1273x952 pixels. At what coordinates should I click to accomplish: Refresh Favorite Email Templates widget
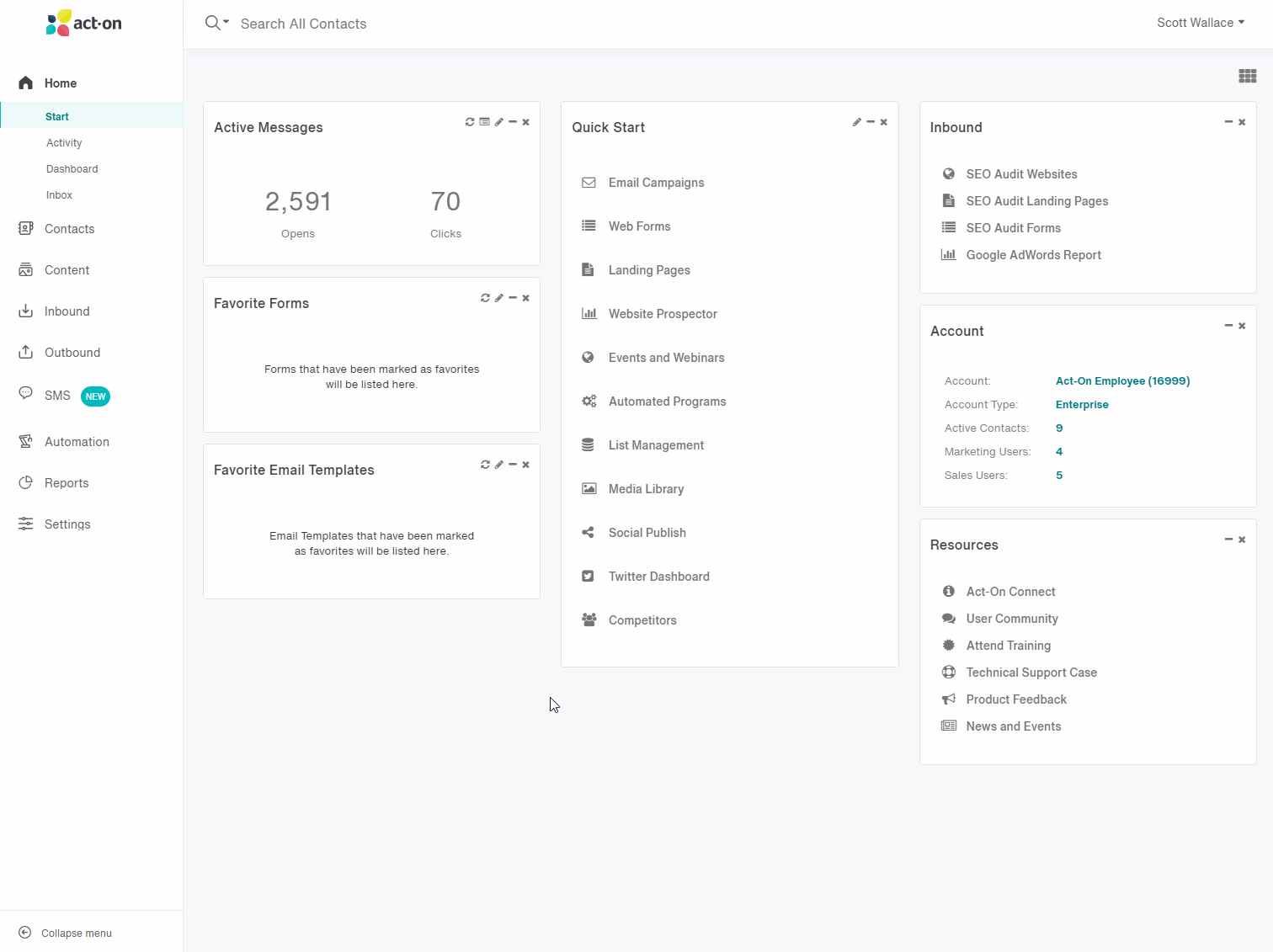click(x=485, y=465)
